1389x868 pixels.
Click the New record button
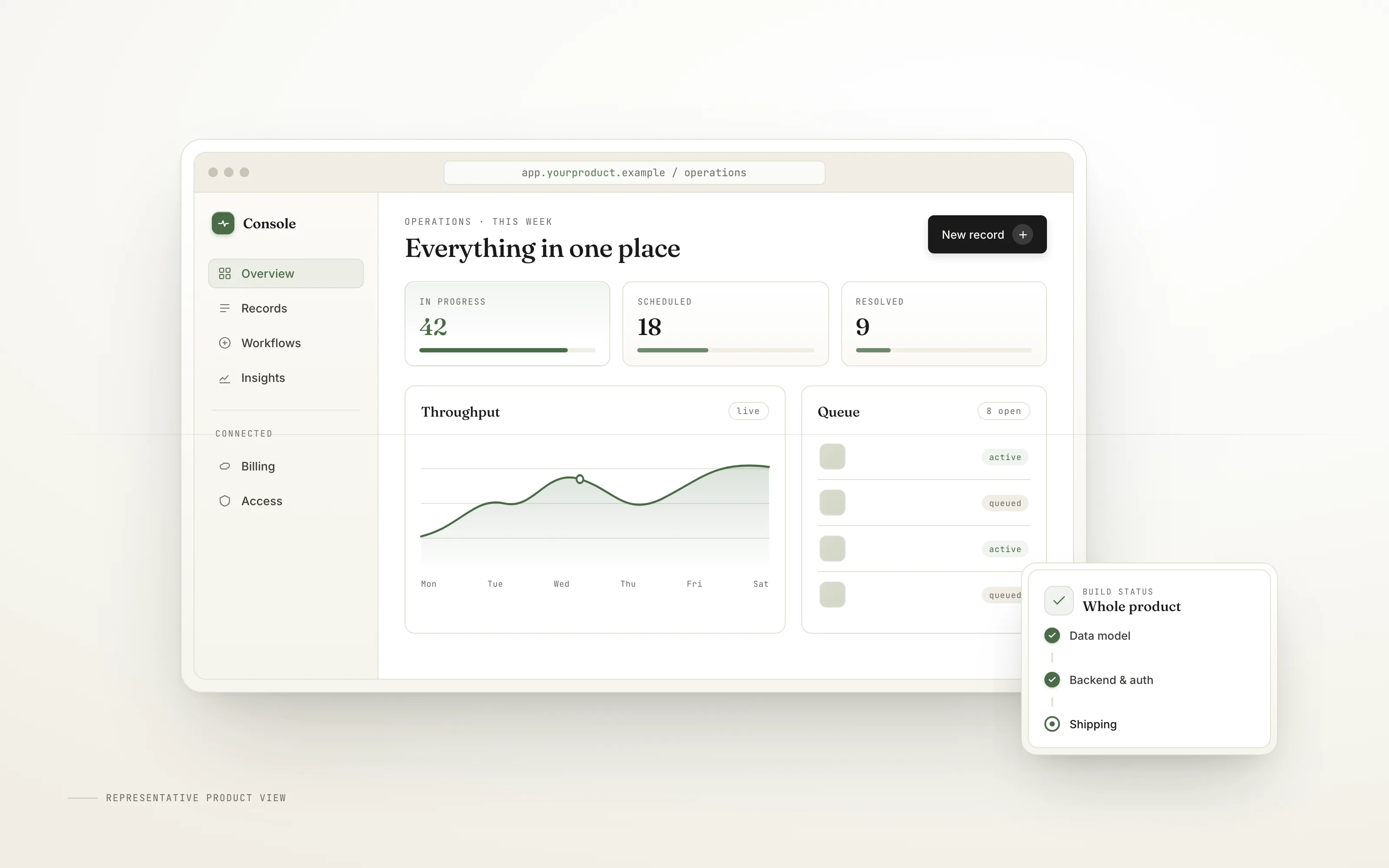[x=987, y=234]
